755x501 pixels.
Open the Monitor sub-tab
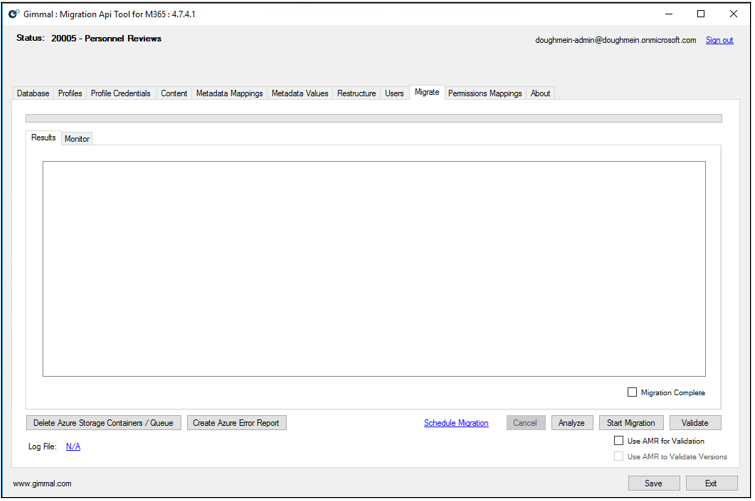77,139
